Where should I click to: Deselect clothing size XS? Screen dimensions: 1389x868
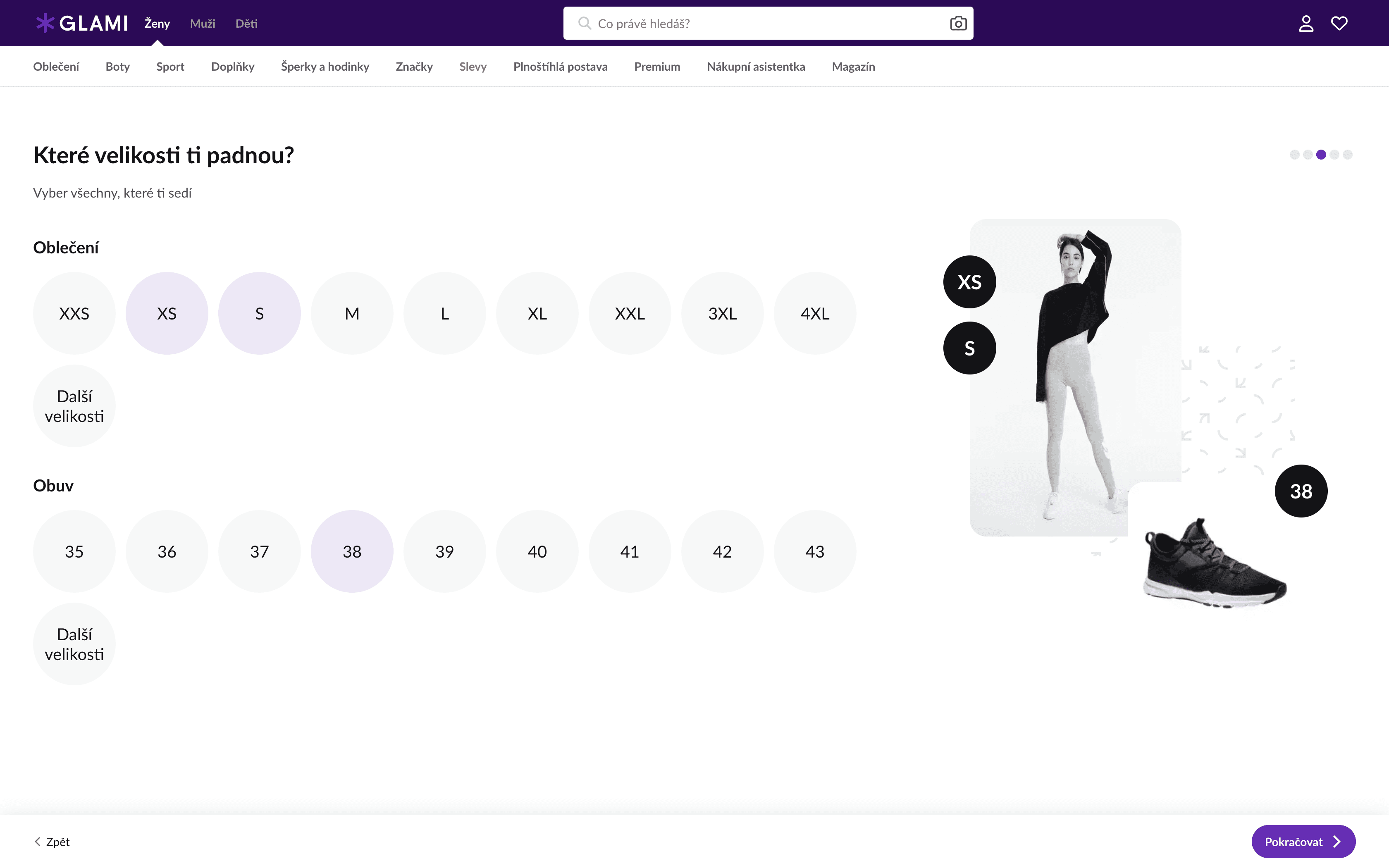click(x=167, y=313)
